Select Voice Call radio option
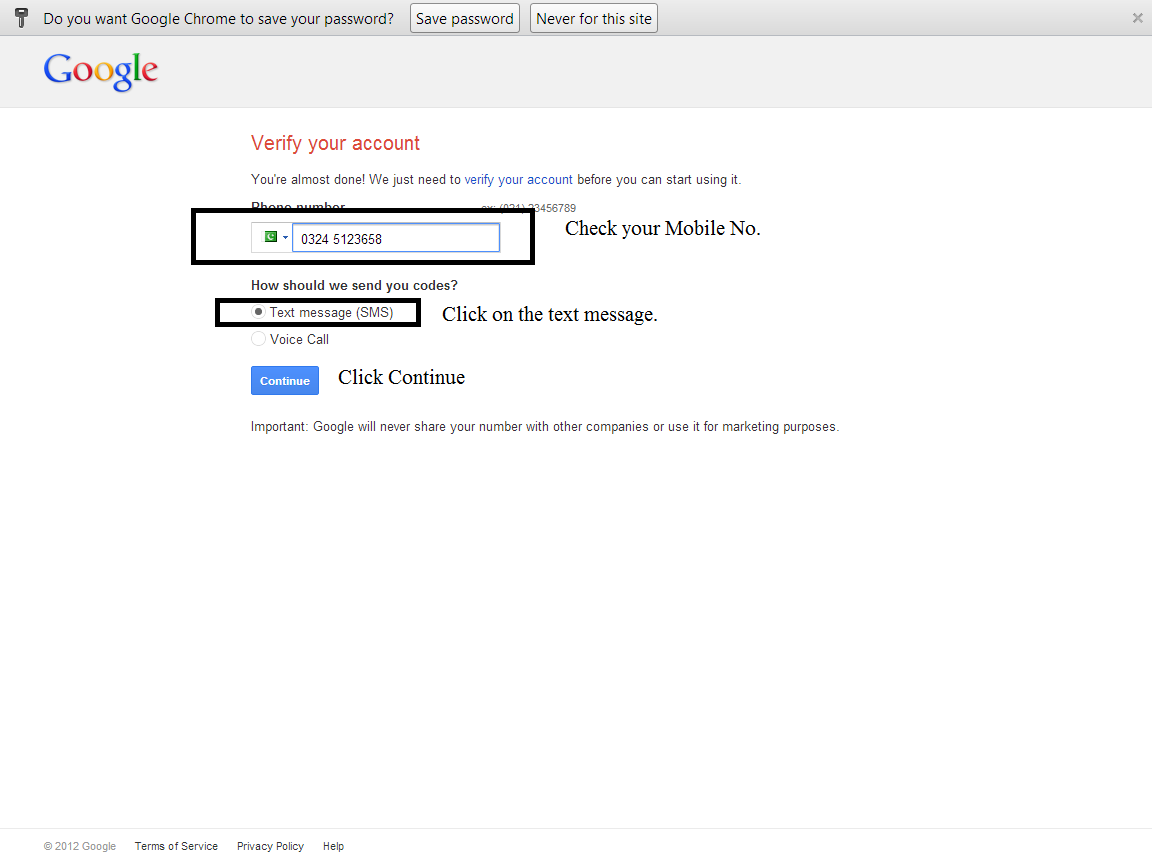Image resolution: width=1152 pixels, height=864 pixels. point(258,339)
